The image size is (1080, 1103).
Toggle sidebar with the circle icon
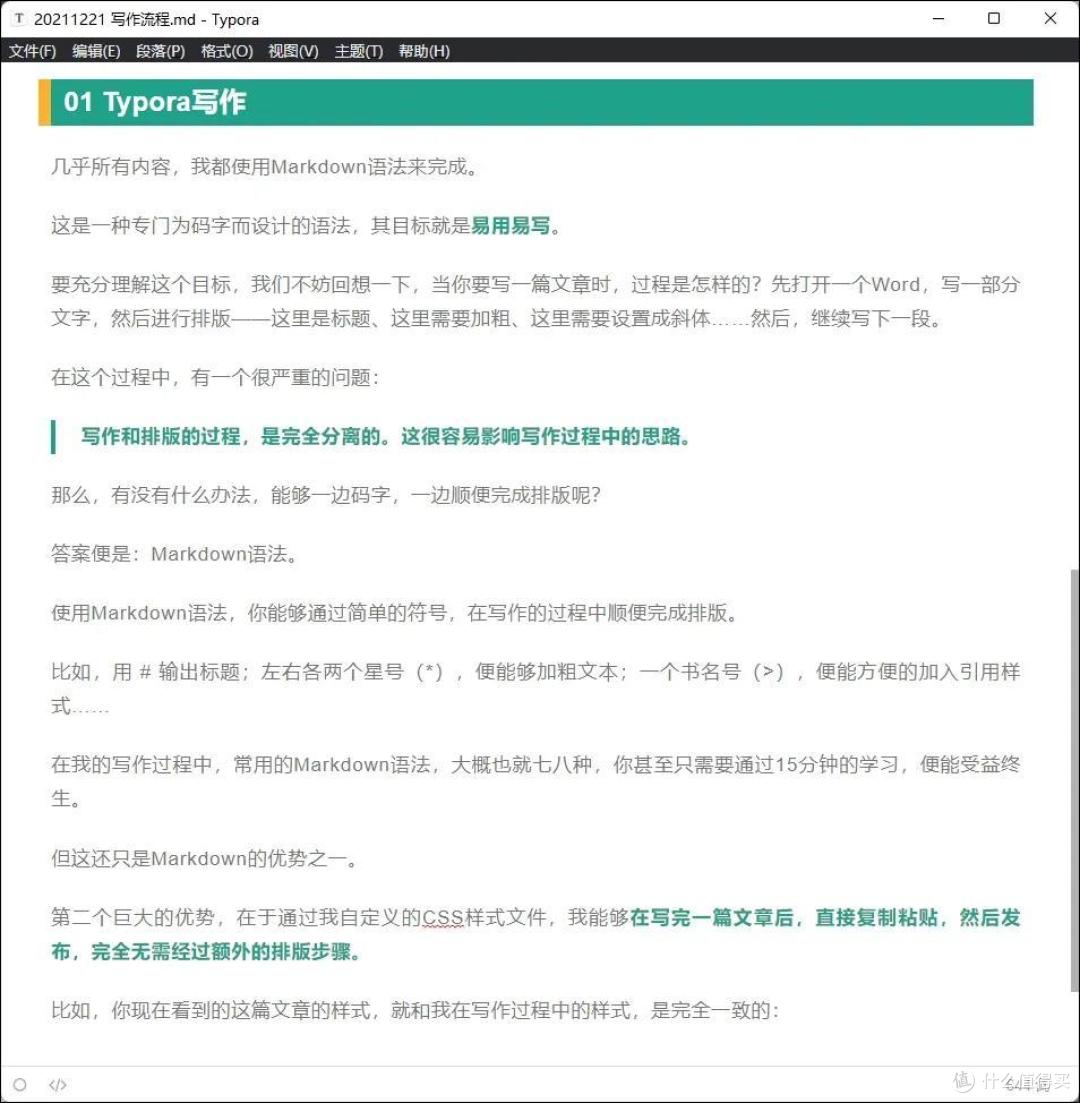(x=20, y=1085)
